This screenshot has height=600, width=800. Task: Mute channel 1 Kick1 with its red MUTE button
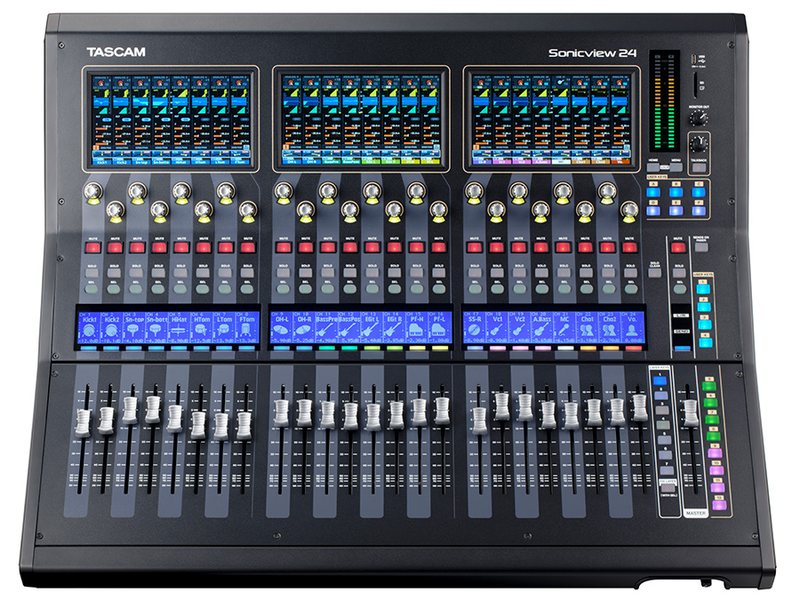click(93, 248)
